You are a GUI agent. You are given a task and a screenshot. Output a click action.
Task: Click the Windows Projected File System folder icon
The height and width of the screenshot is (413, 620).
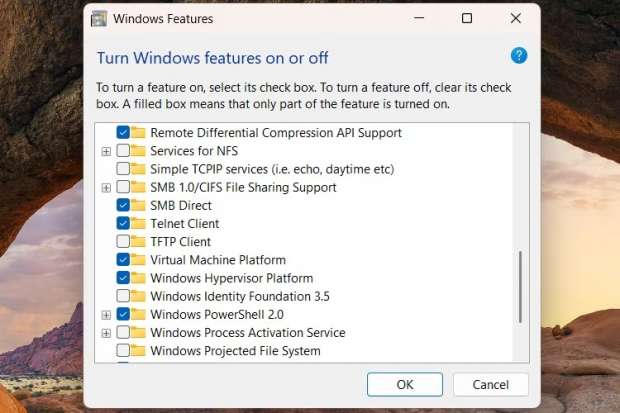pos(139,351)
